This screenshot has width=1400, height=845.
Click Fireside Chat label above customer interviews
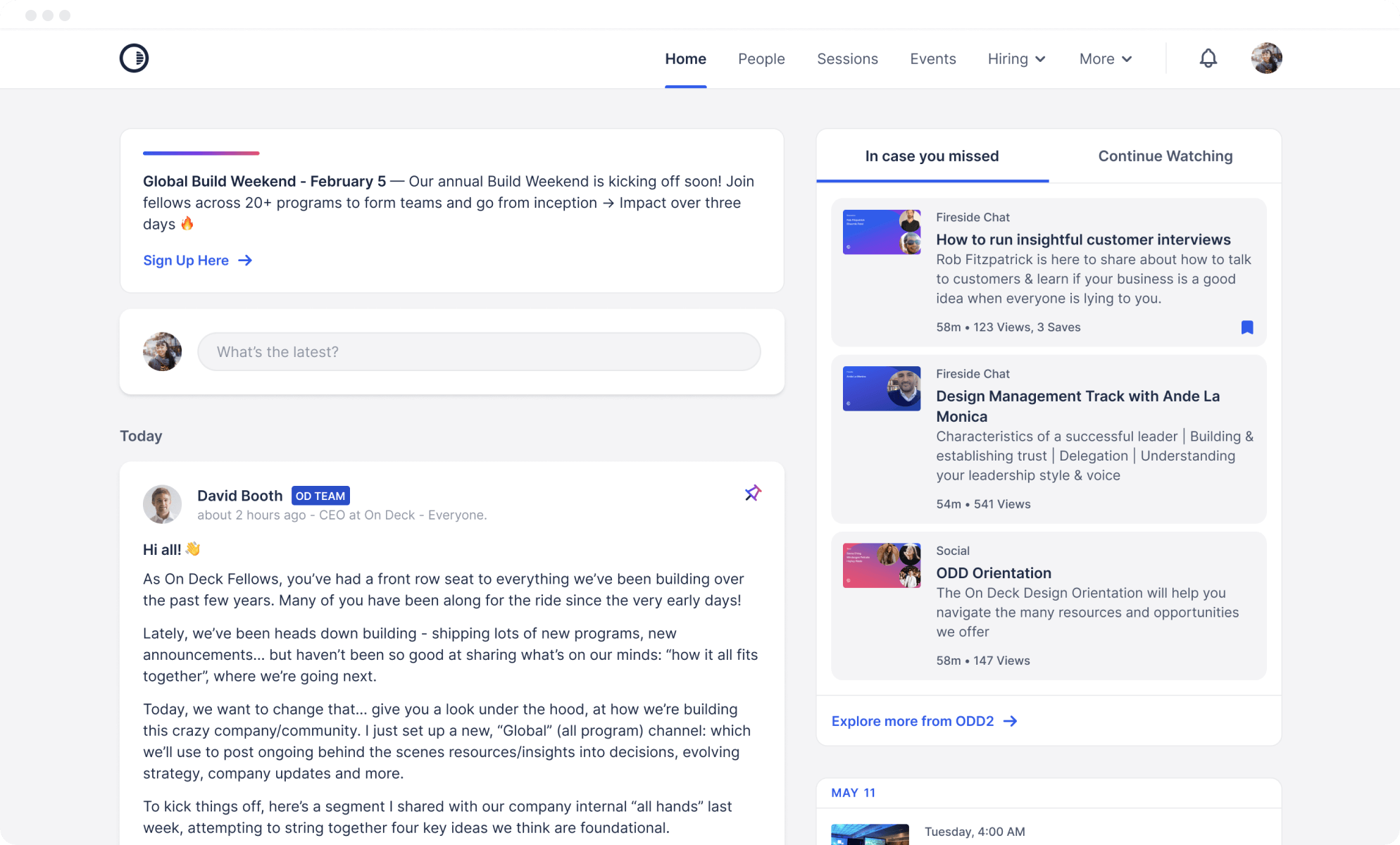(x=973, y=218)
